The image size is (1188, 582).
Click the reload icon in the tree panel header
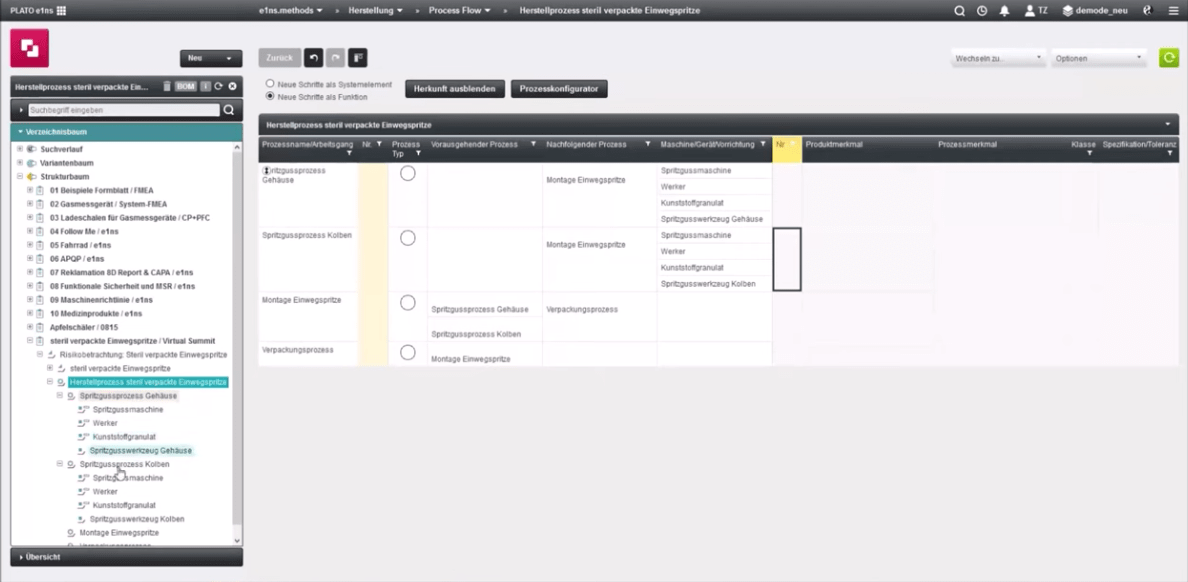pyautogui.click(x=218, y=86)
